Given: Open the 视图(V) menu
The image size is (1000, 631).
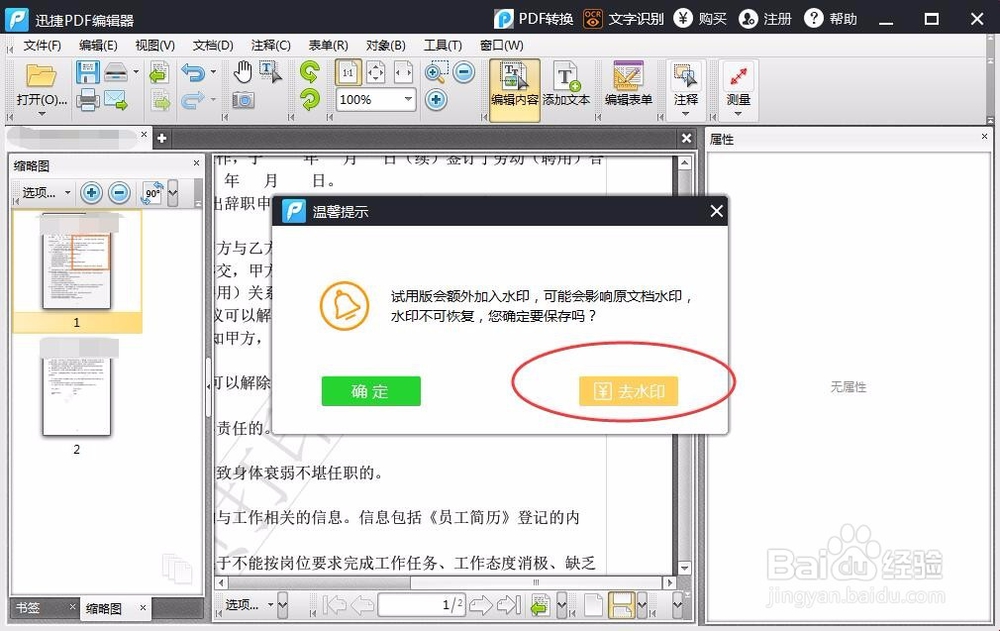Looking at the screenshot, I should point(155,45).
